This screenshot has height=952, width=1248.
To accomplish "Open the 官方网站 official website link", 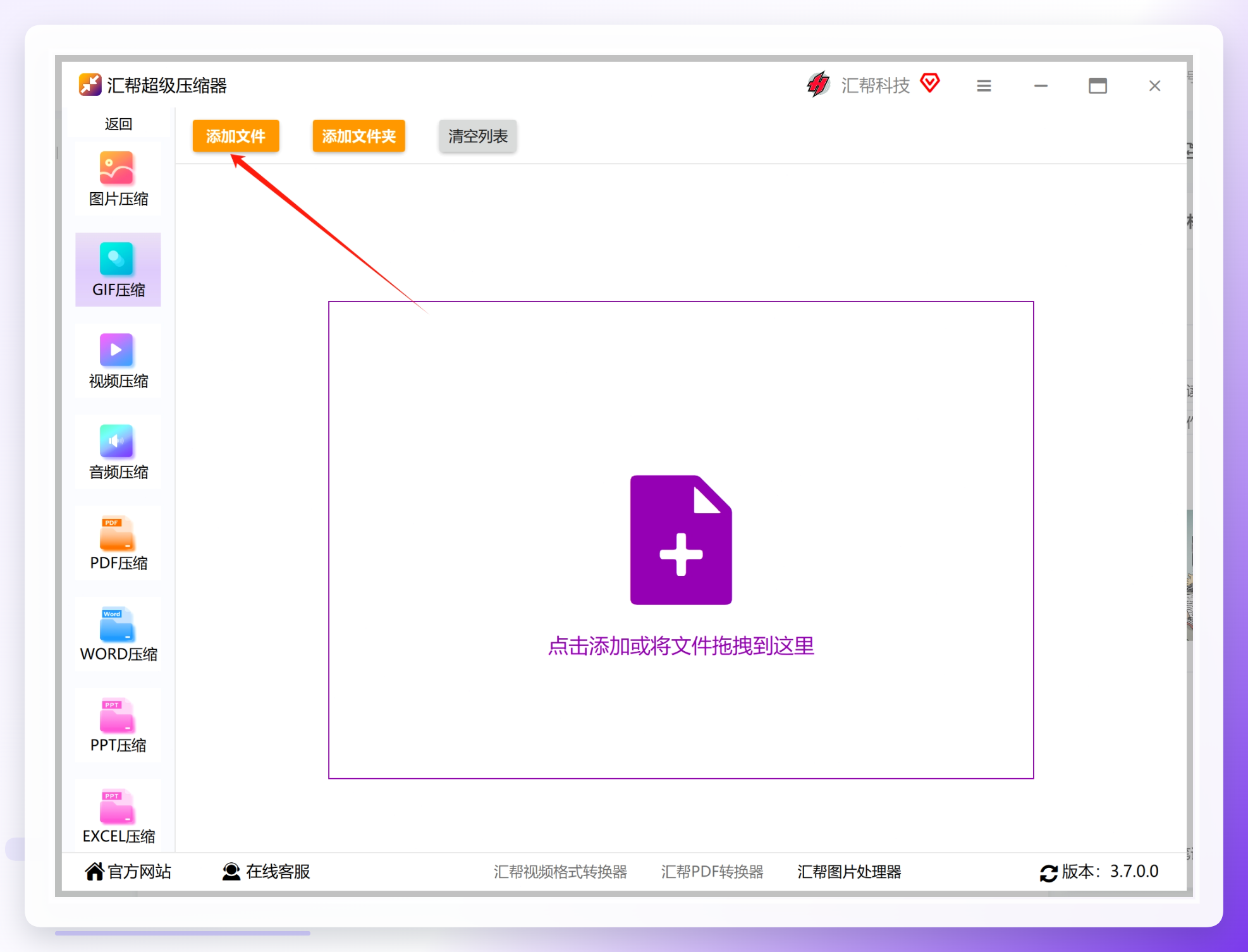I will (x=128, y=872).
